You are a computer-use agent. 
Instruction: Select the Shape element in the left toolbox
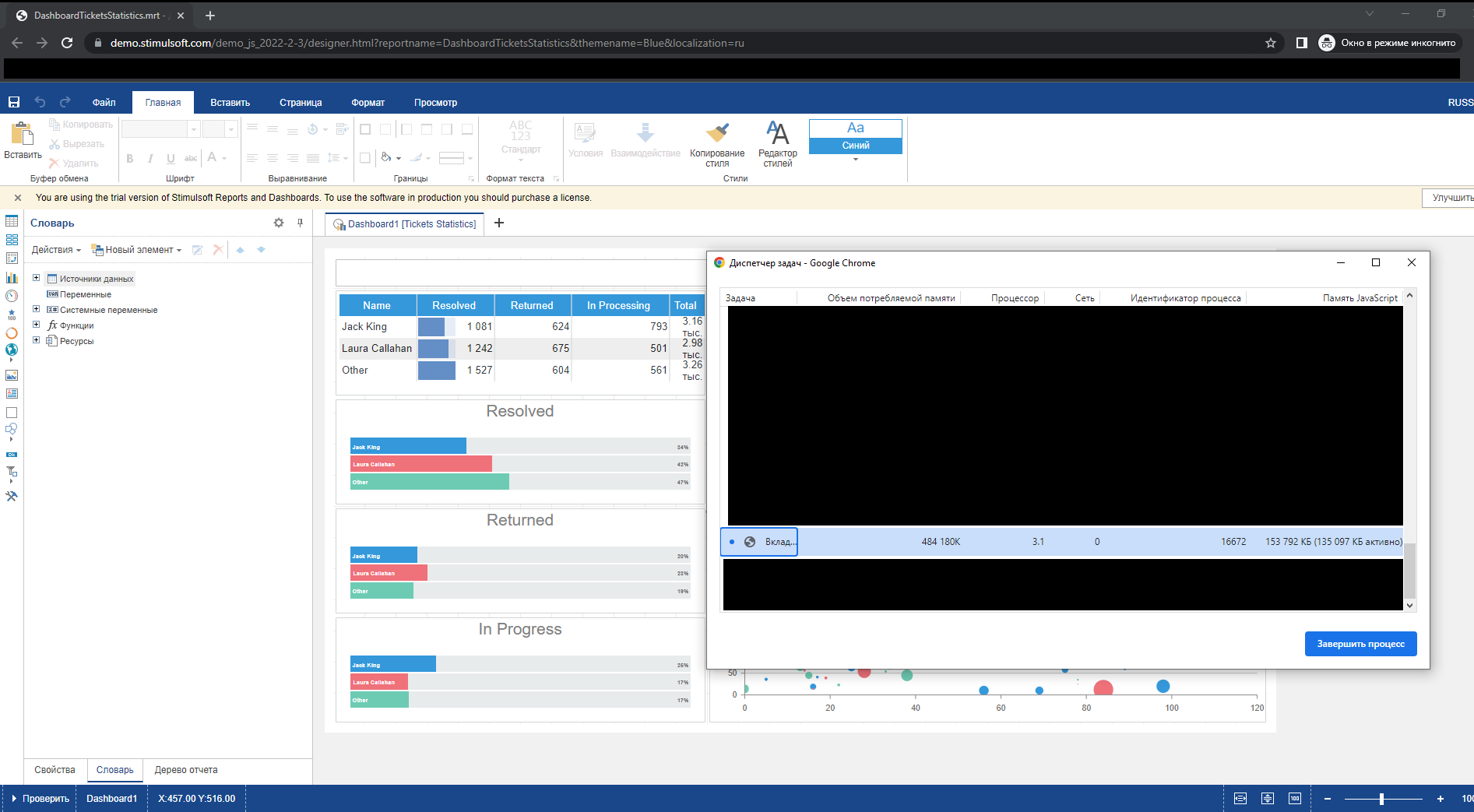(x=12, y=430)
